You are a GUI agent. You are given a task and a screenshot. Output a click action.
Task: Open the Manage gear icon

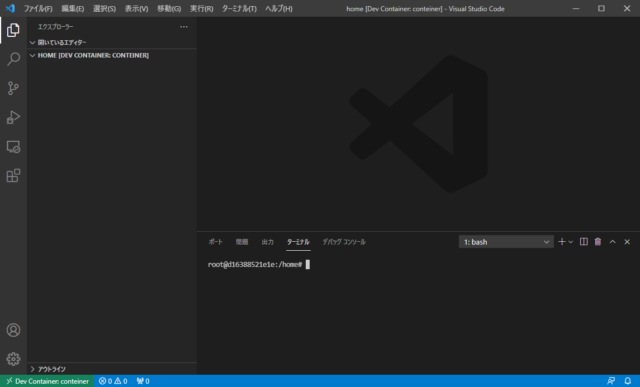(x=13, y=359)
